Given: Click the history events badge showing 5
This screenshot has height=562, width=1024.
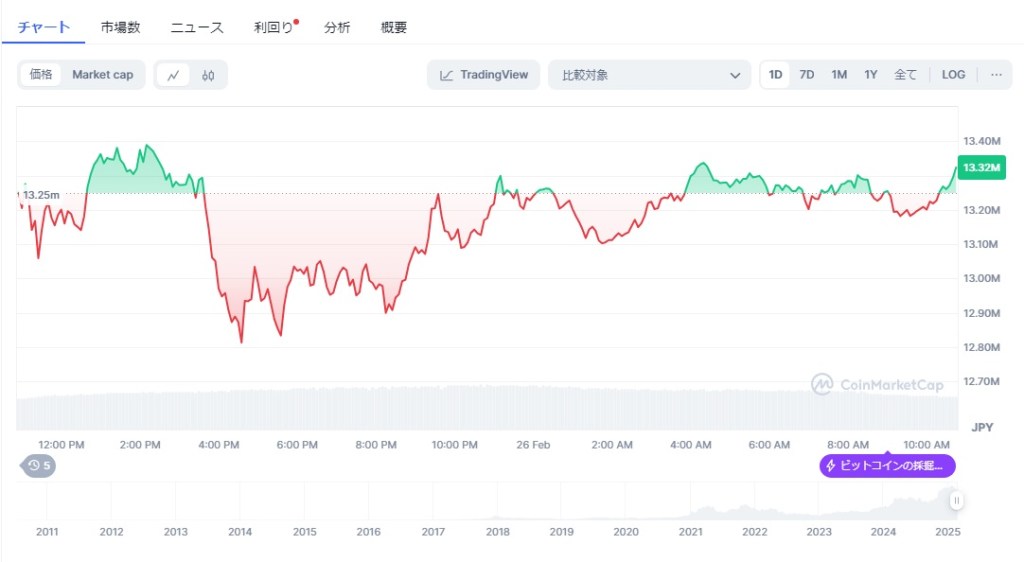Looking at the screenshot, I should tap(39, 465).
